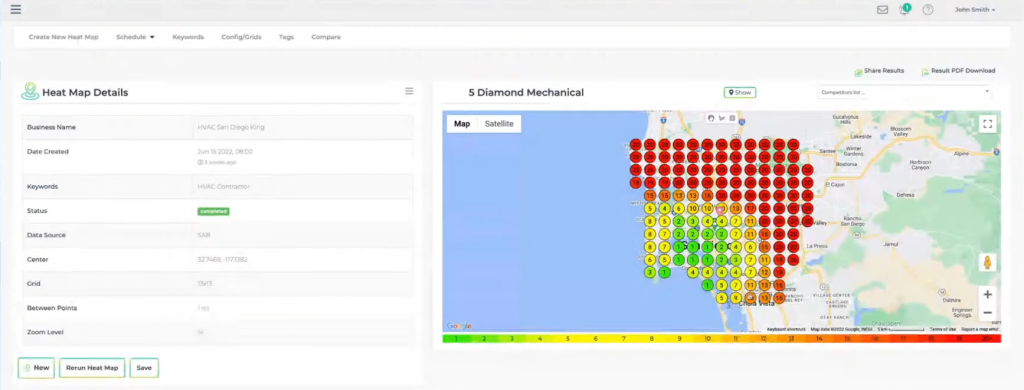Click the Result PDF Download link
Screen dimensions: 1024x390
tap(963, 71)
